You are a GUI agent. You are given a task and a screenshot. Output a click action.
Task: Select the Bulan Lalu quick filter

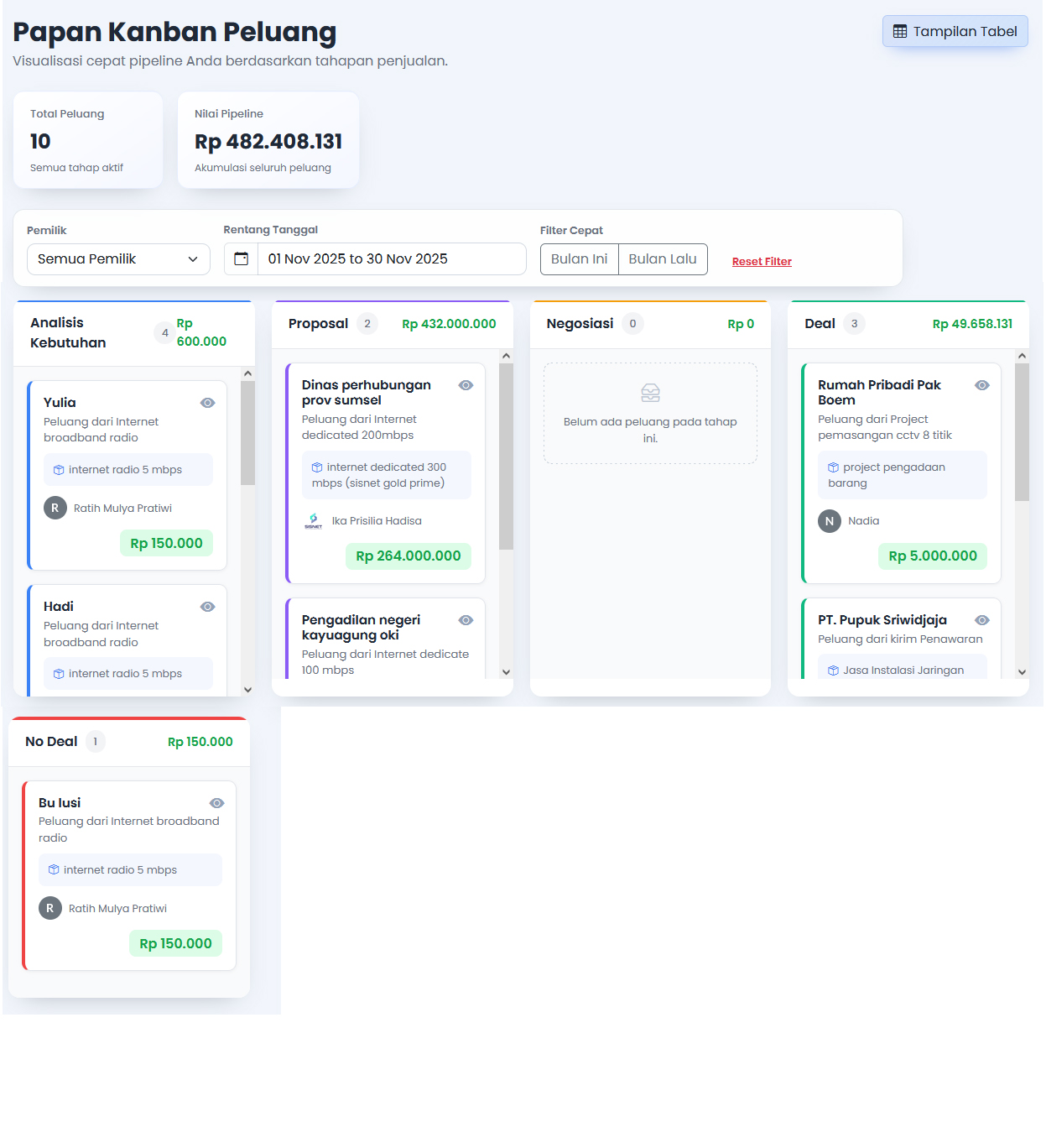(x=663, y=259)
